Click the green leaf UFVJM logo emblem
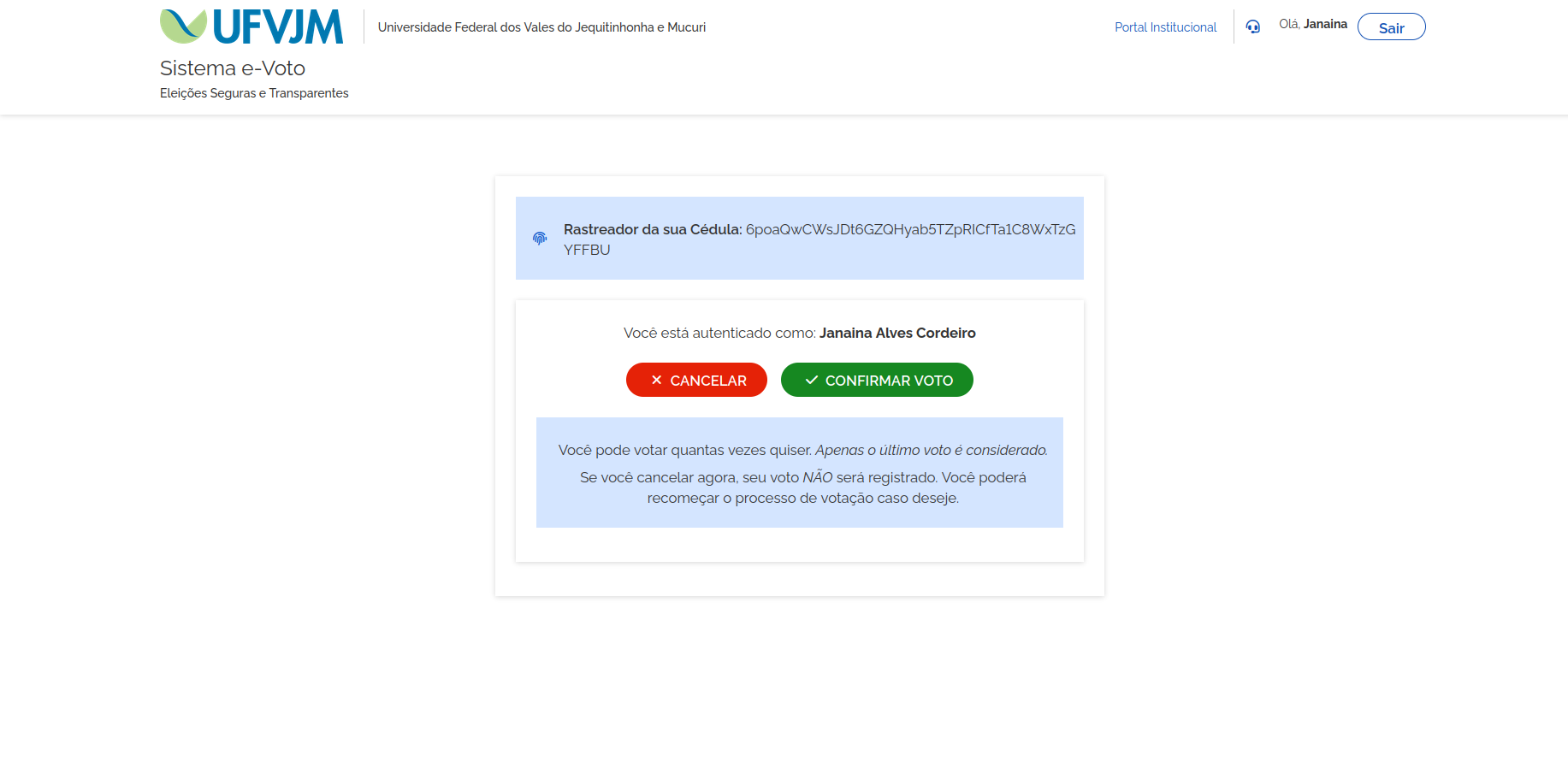This screenshot has width=1568, height=774. [x=183, y=27]
